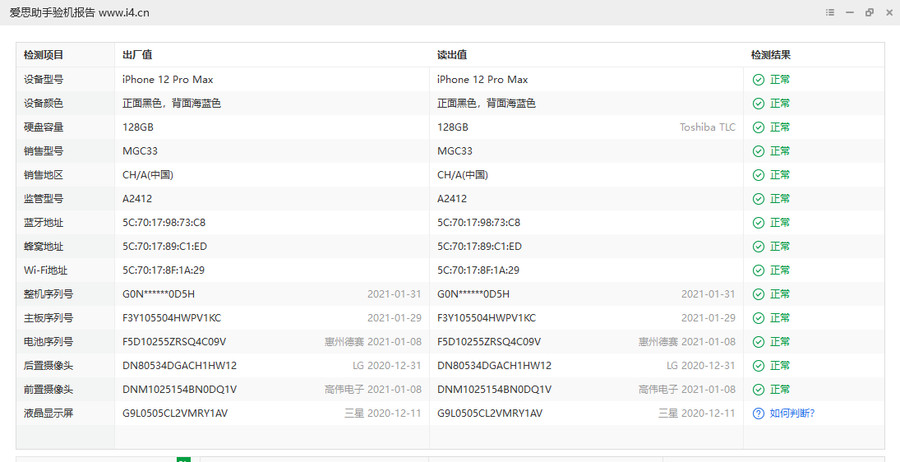
Task: Click the 如何判断? link for 液晶显示屏
Action: coord(792,413)
